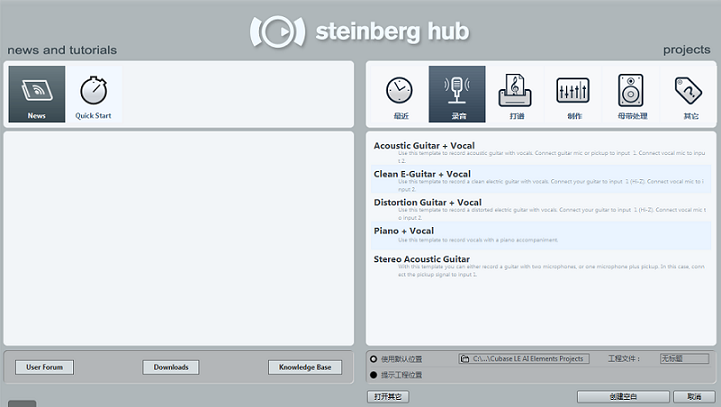The height and width of the screenshot is (407, 721).
Task: Select the Other tag icon category
Action: click(689, 94)
